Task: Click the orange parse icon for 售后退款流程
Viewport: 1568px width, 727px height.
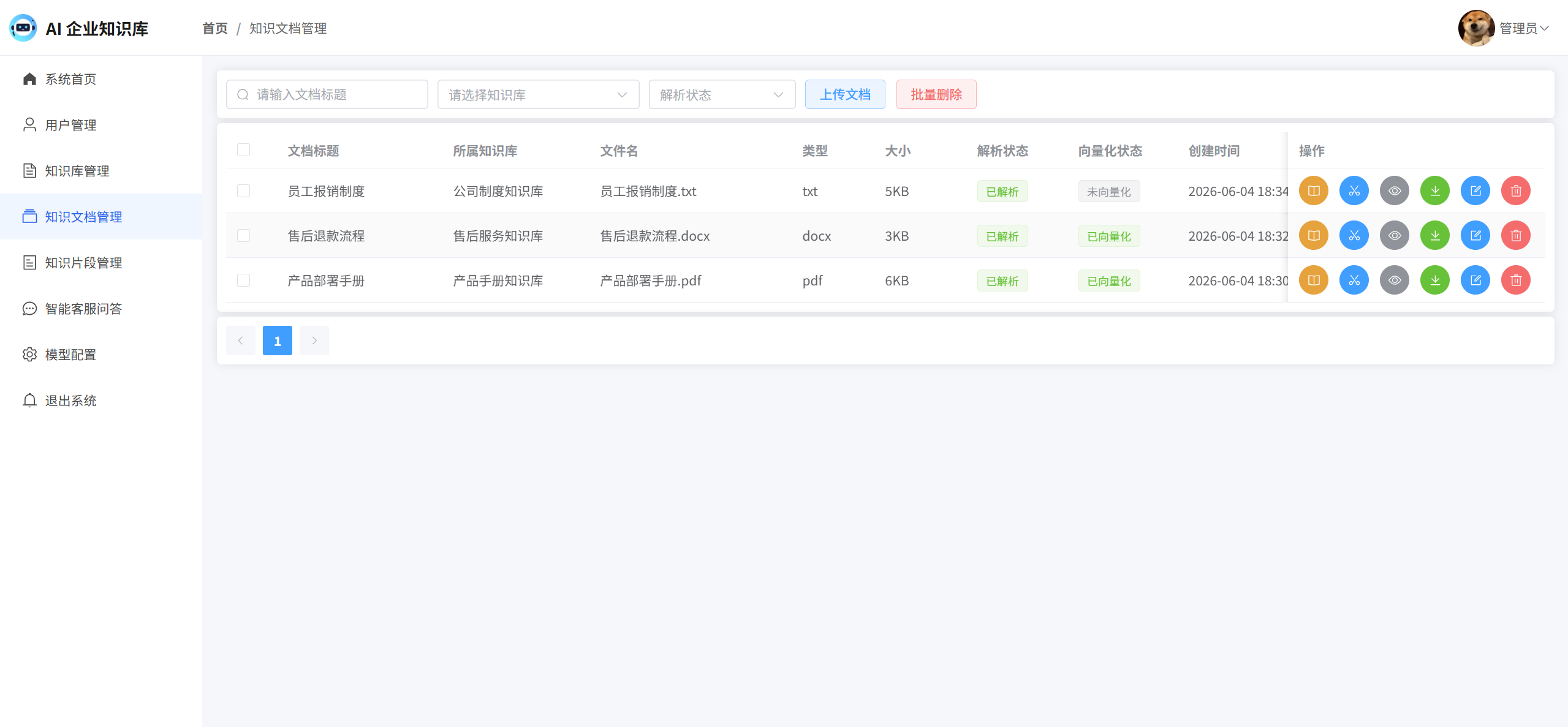Action: pyautogui.click(x=1313, y=236)
